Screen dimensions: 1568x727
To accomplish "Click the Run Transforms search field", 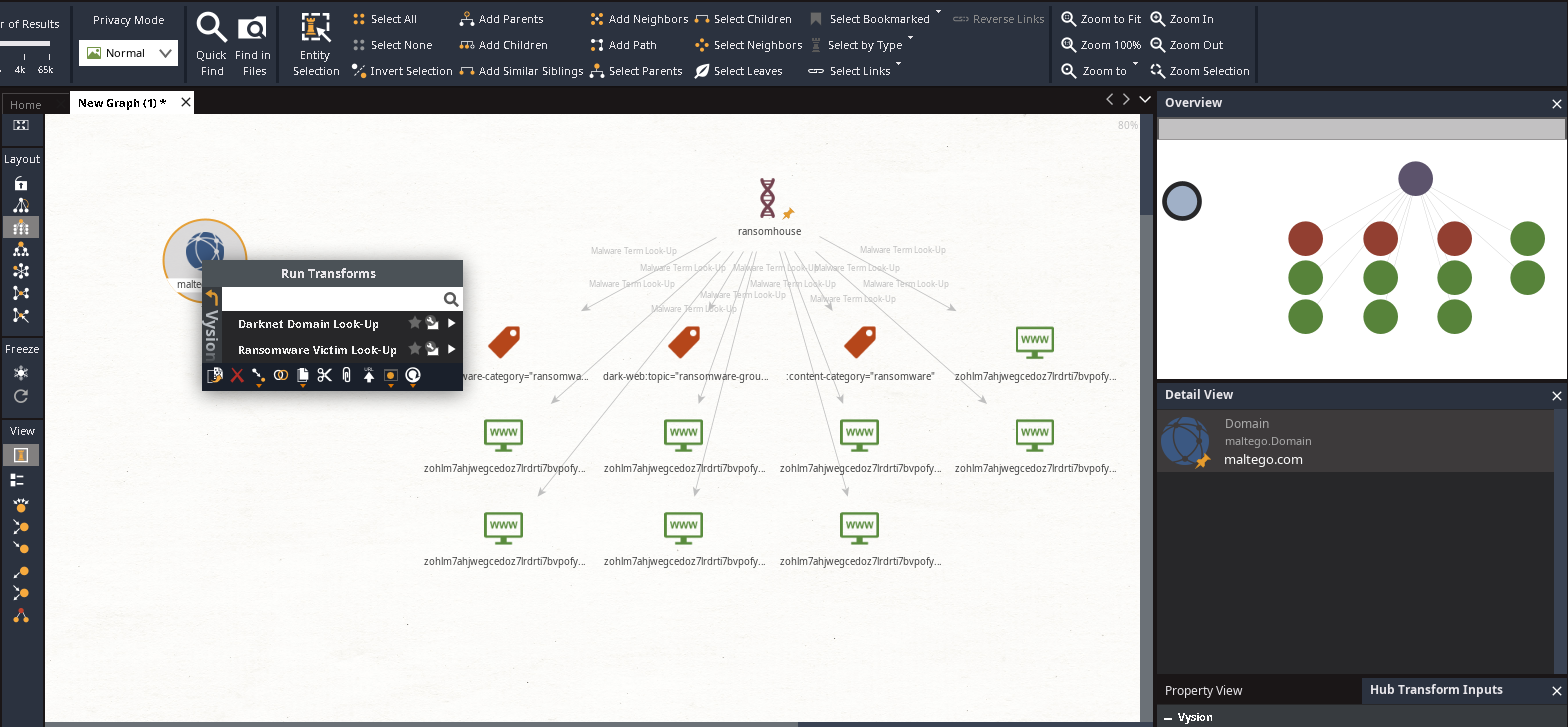I will (331, 299).
